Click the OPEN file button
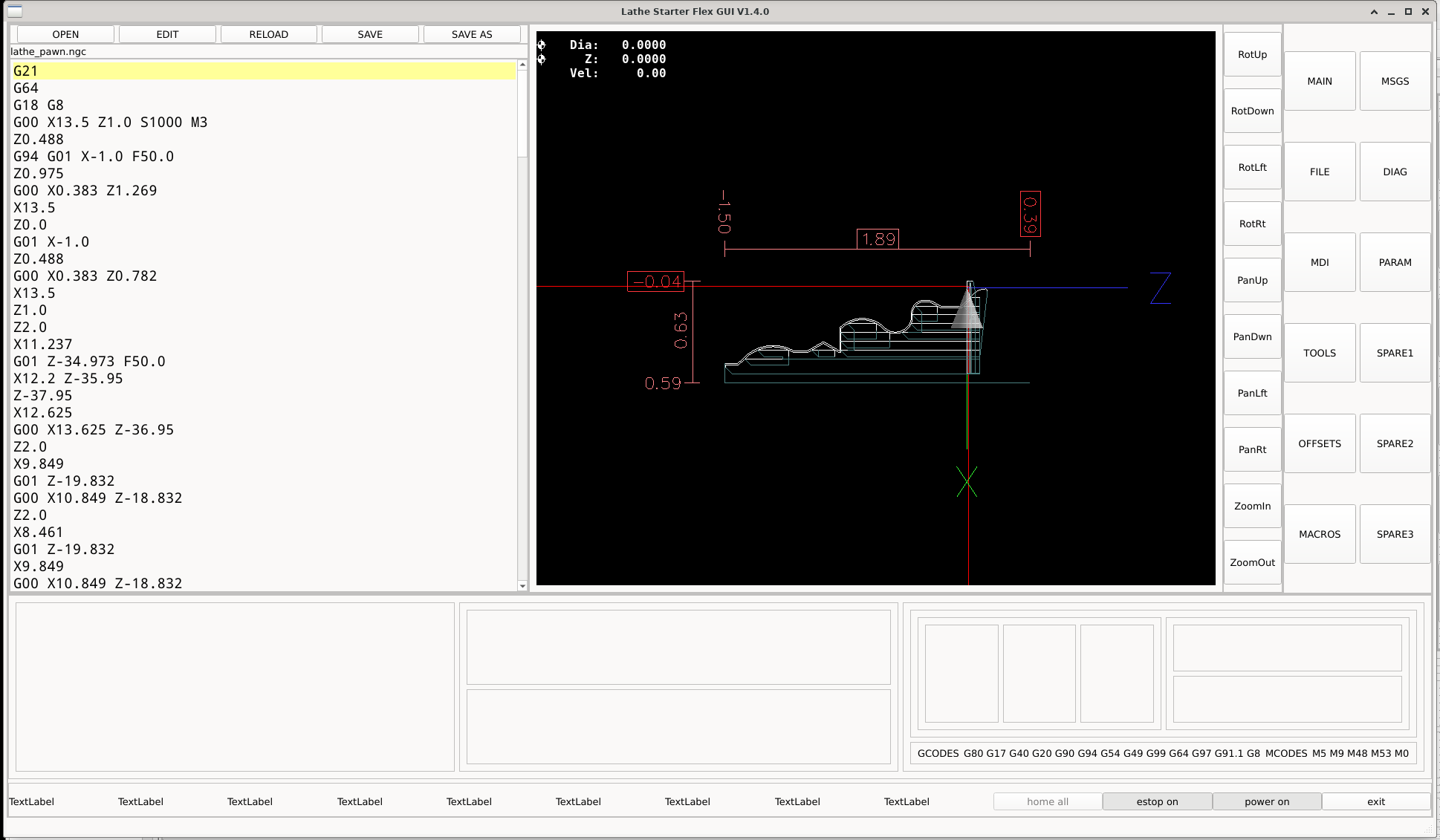This screenshot has width=1440, height=840. tap(65, 34)
